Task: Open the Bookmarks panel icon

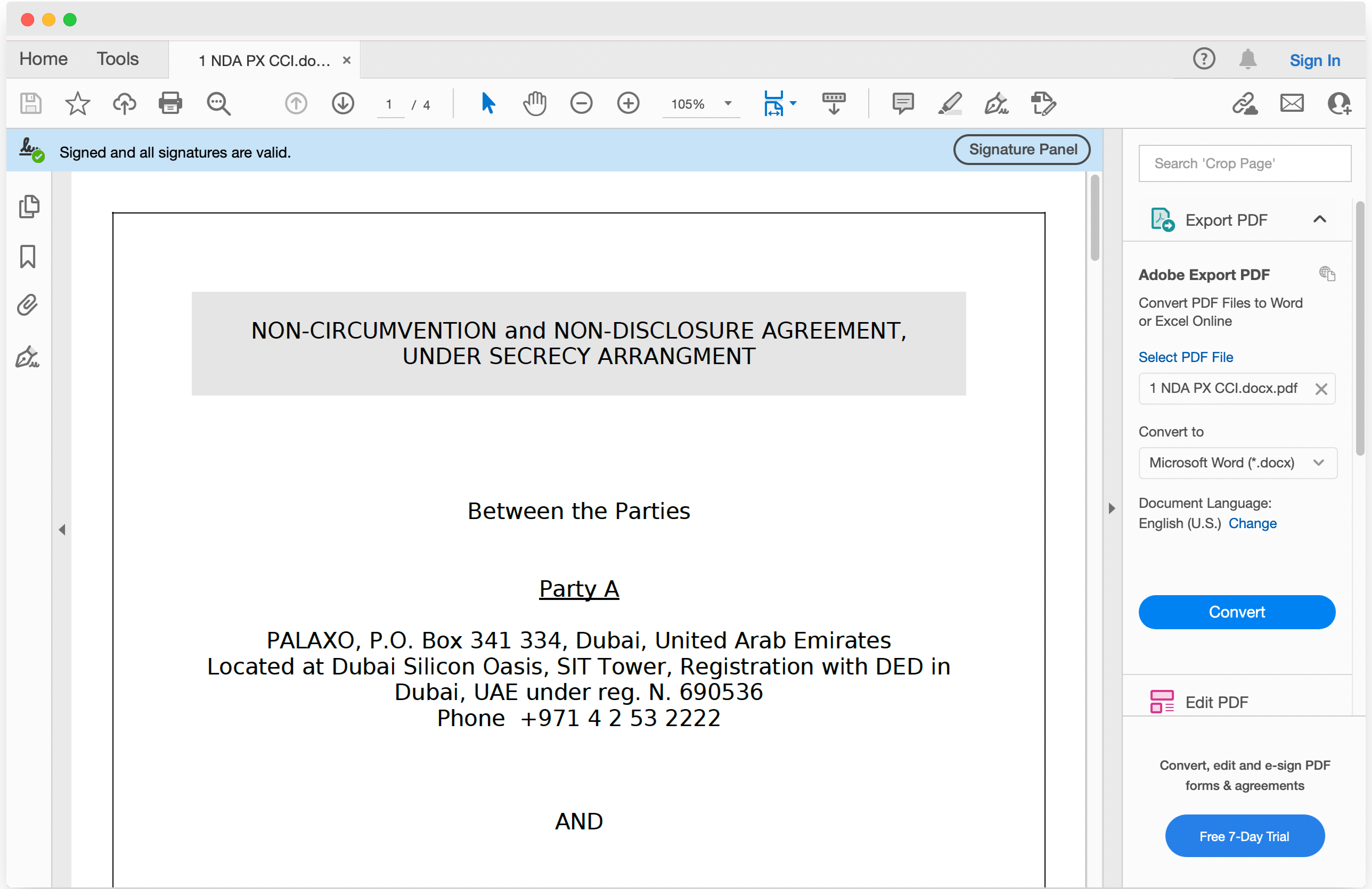Action: coord(28,257)
